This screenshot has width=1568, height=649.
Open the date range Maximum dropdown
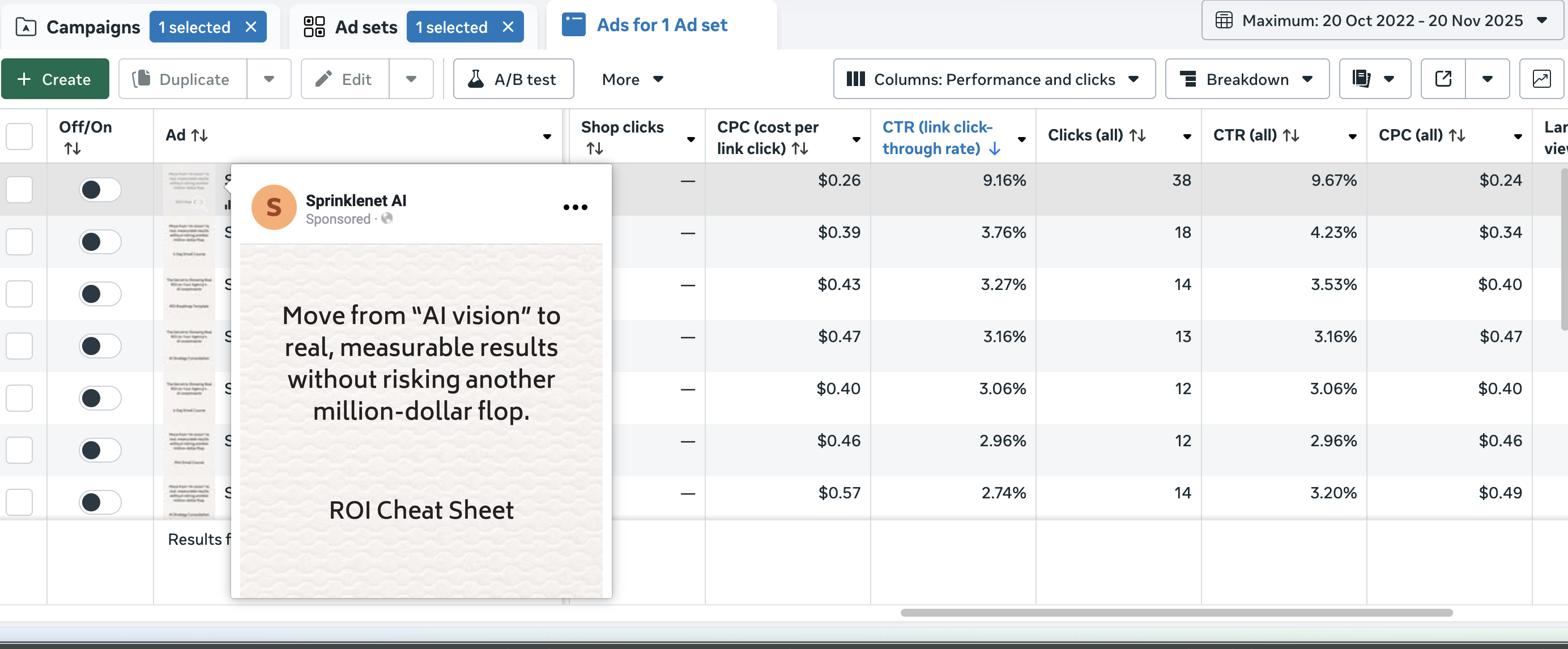(x=1382, y=21)
